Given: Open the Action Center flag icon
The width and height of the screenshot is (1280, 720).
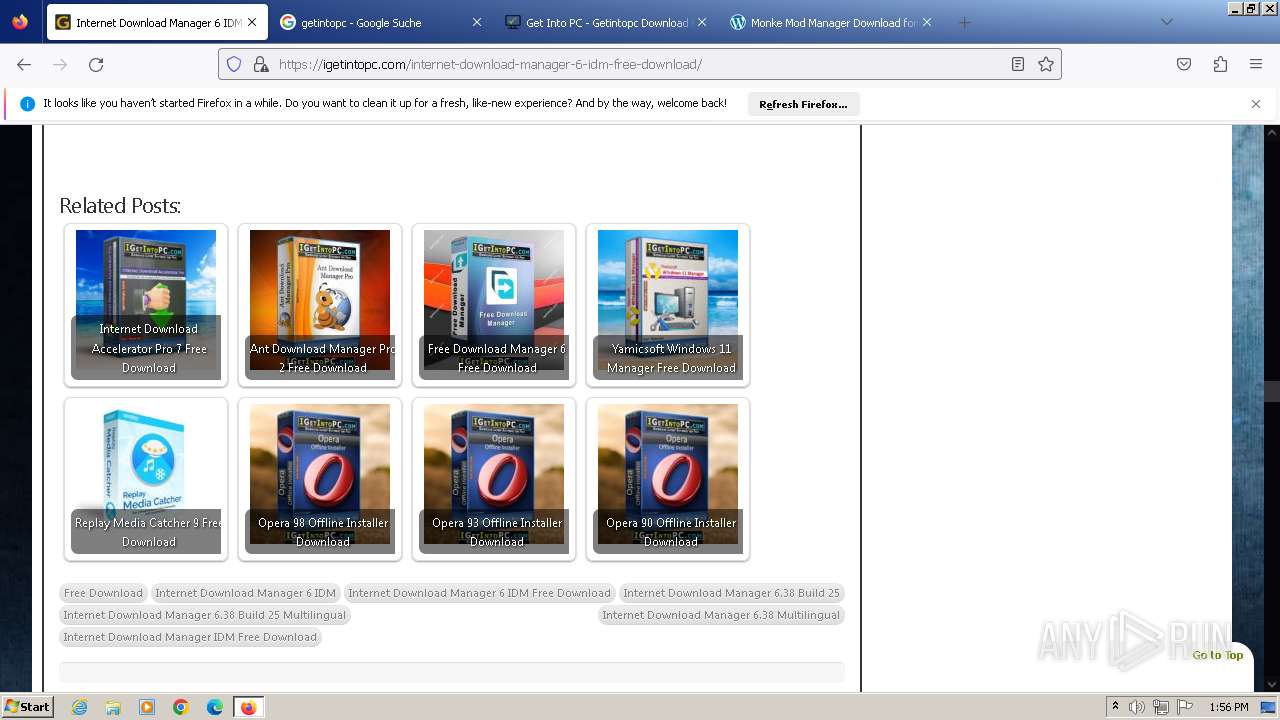Looking at the screenshot, I should point(1185,707).
